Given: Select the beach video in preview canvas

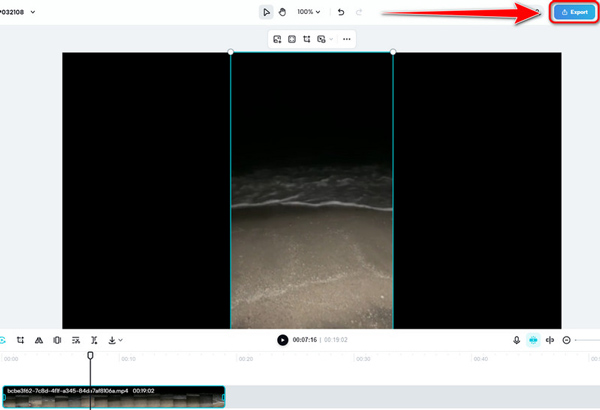Looking at the screenshot, I should pos(312,190).
